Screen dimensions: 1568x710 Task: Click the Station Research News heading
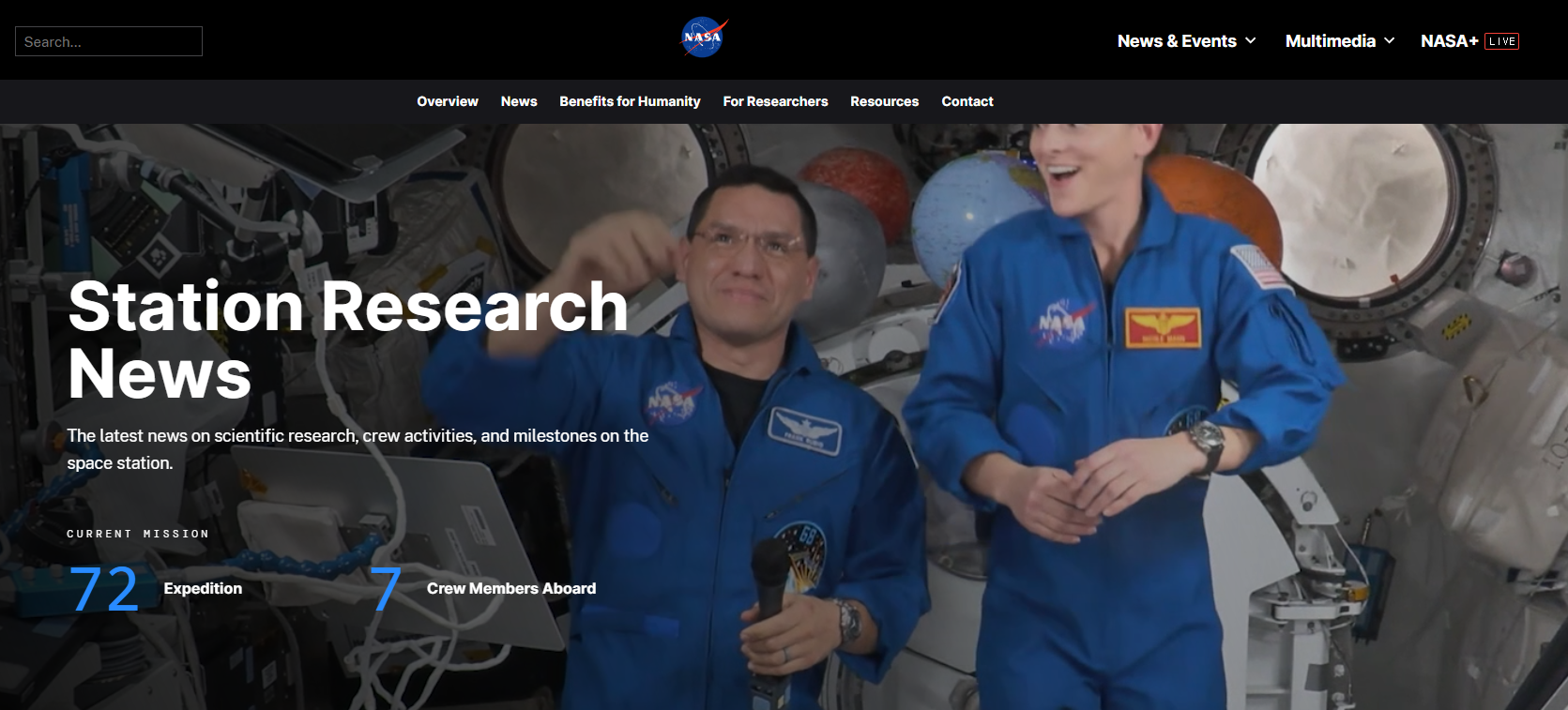coord(347,340)
